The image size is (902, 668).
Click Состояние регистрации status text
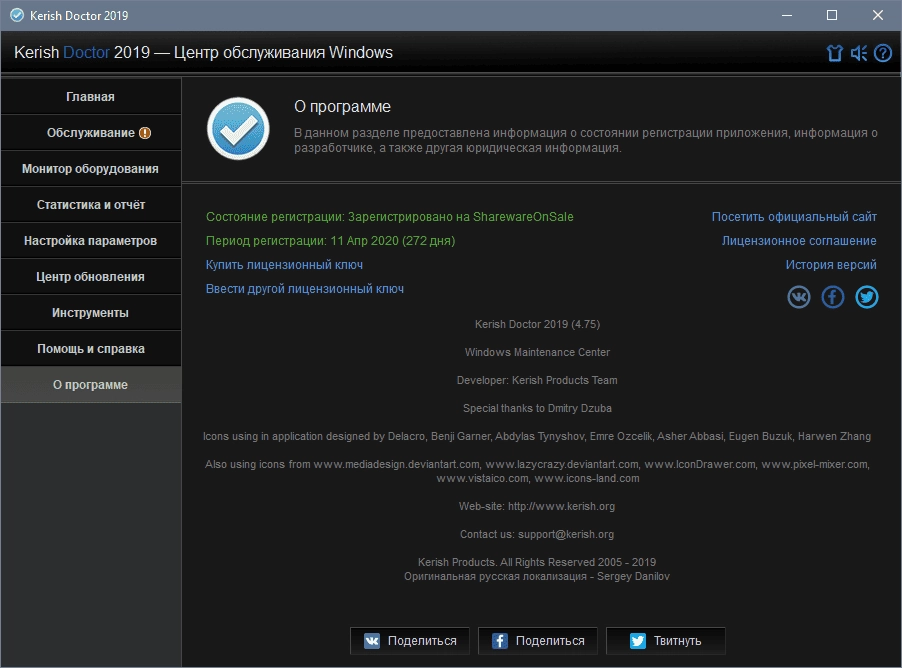coord(389,217)
